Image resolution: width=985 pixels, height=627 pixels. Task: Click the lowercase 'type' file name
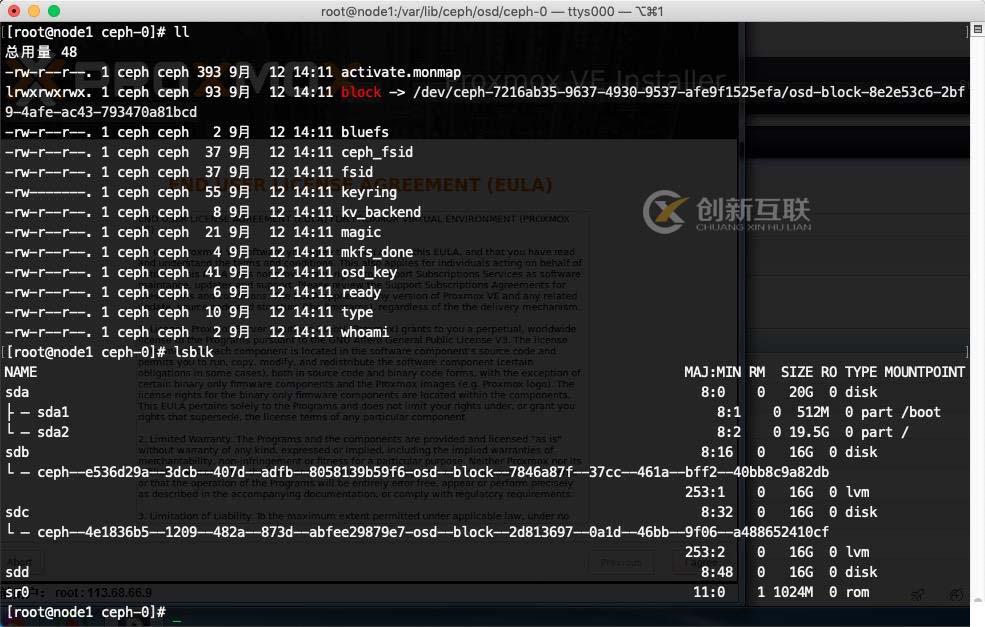[x=357, y=312]
